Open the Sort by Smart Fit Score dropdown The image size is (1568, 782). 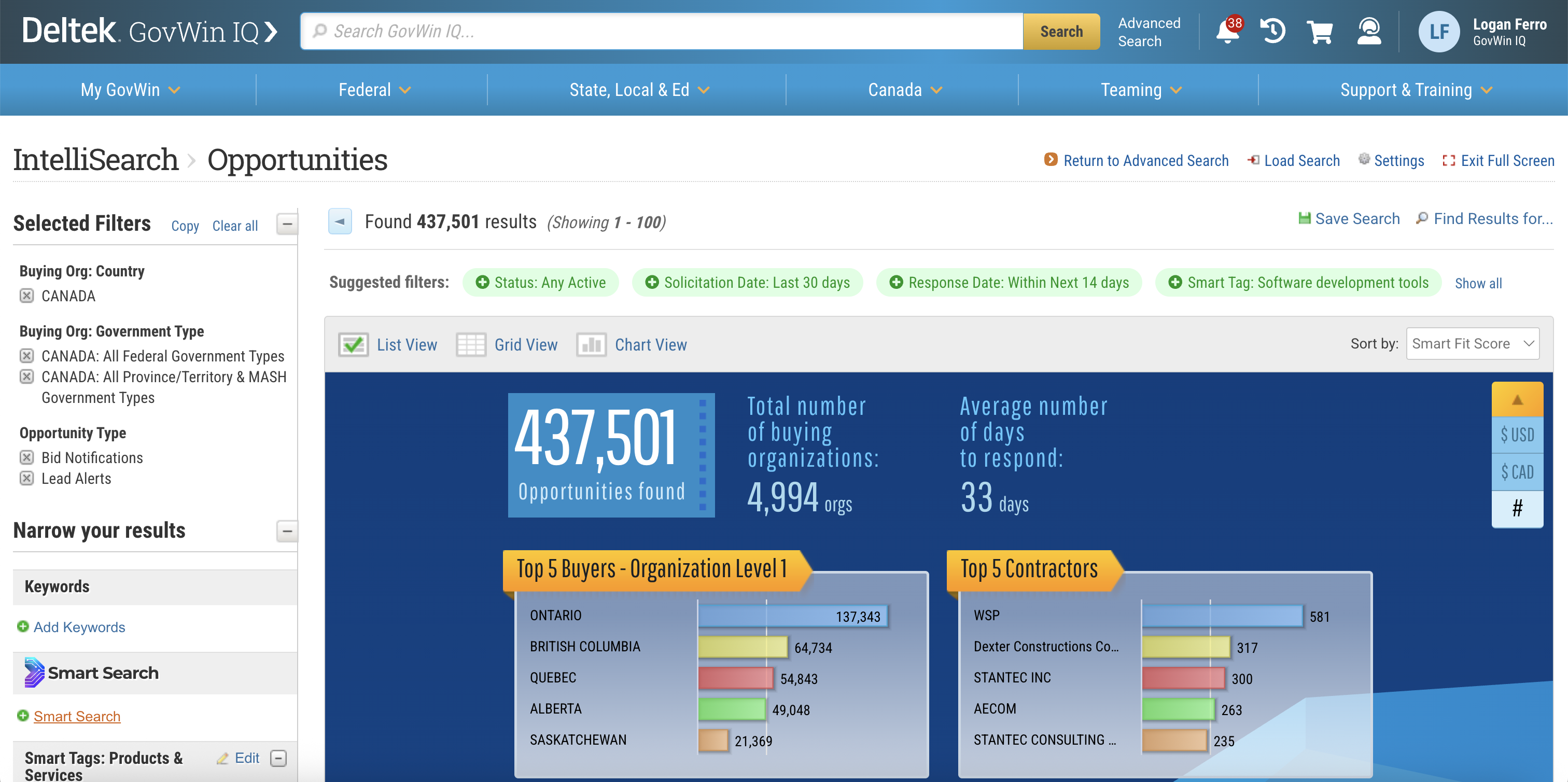(1473, 343)
